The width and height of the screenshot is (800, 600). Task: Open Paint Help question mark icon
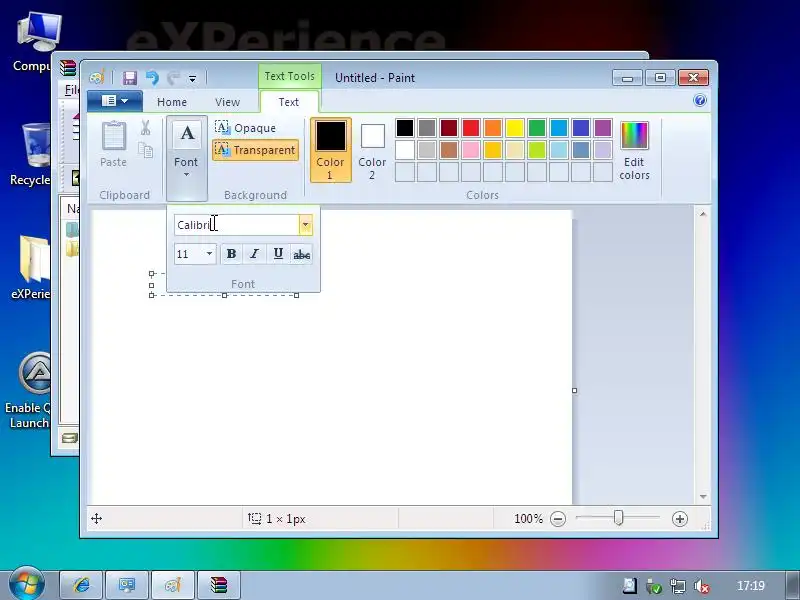700,100
